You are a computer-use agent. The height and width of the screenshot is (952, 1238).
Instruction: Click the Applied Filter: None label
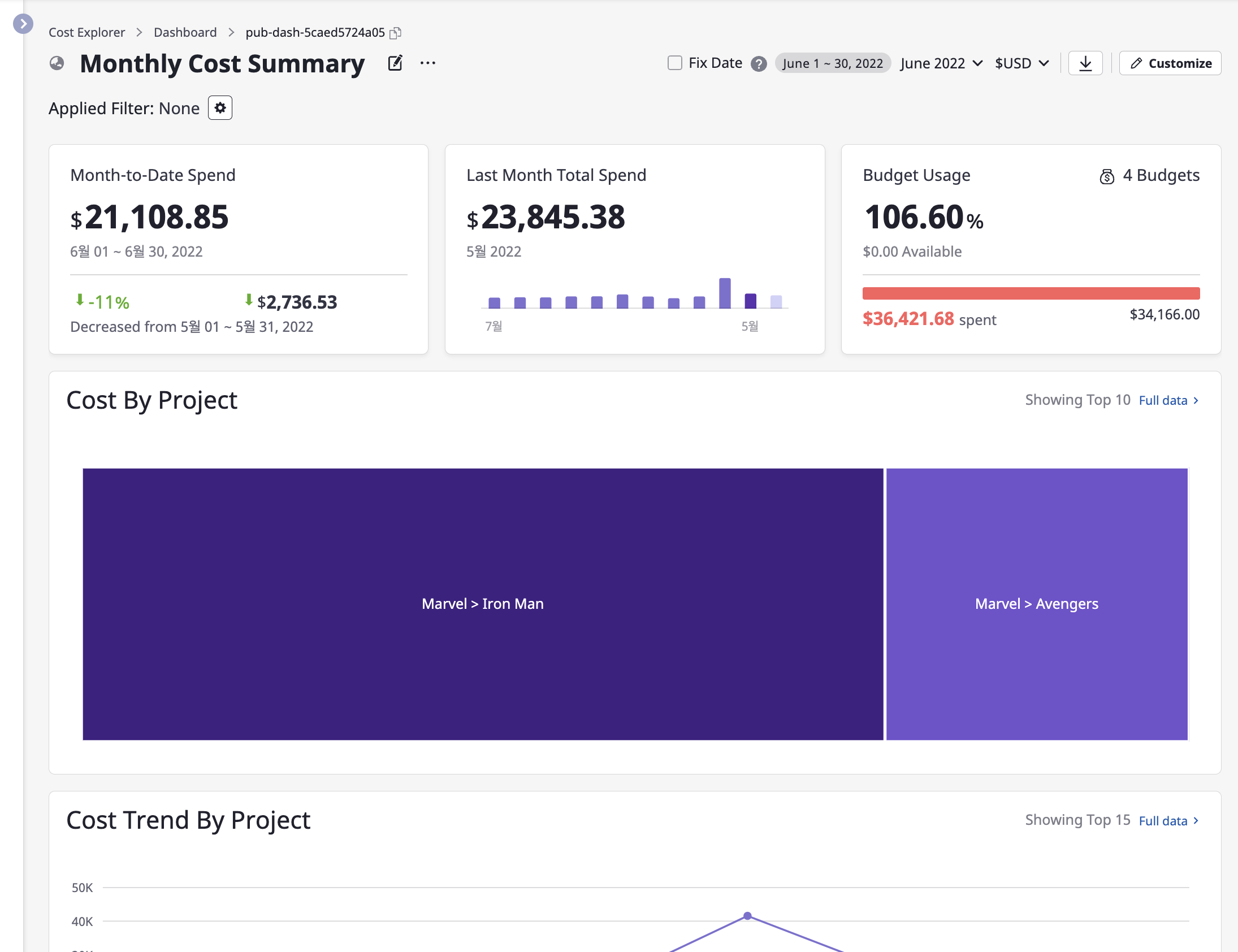point(124,108)
